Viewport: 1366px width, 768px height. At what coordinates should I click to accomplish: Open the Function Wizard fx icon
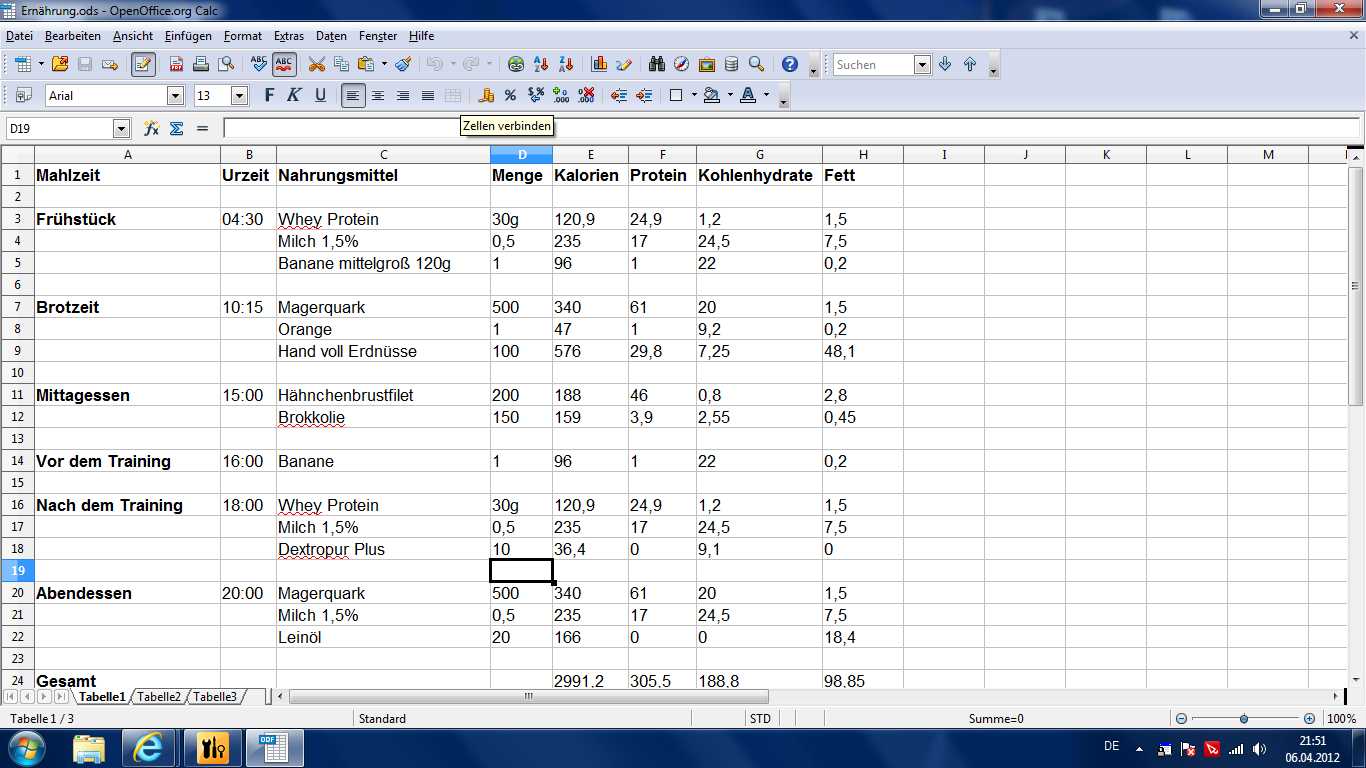[151, 128]
